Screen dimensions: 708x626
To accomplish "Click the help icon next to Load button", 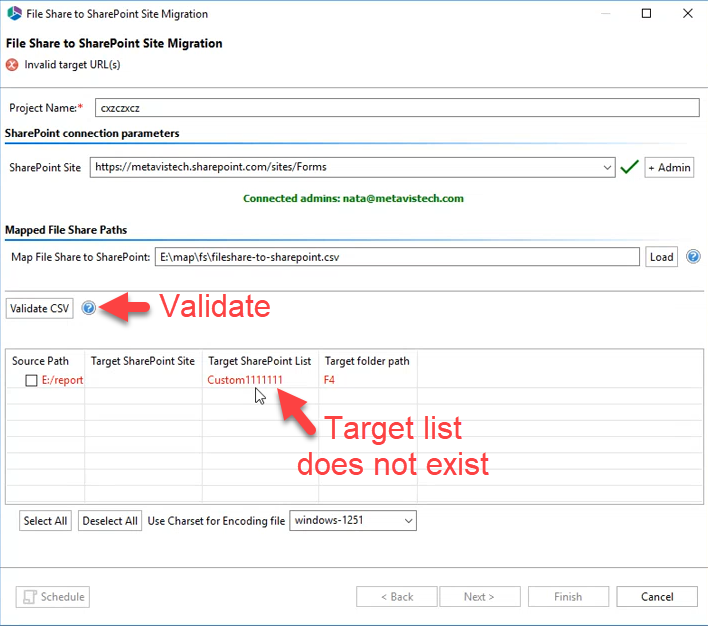I will click(693, 257).
